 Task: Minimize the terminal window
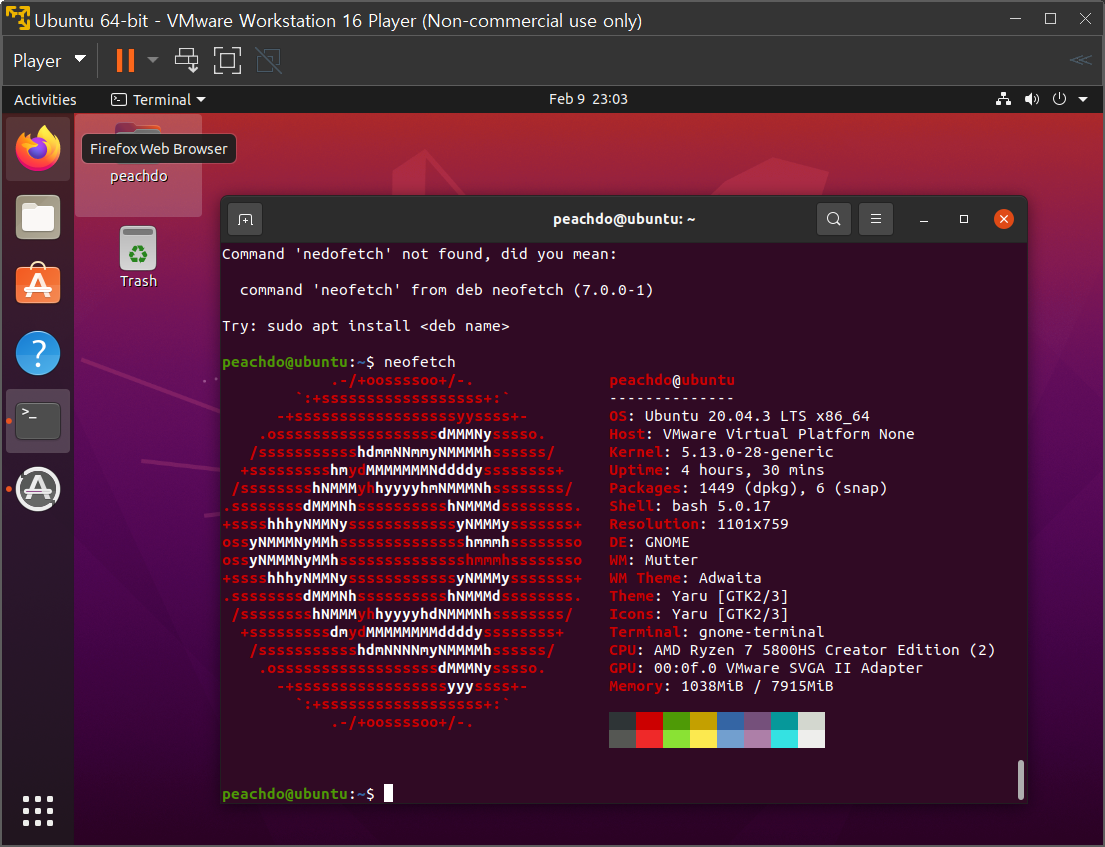coord(924,220)
